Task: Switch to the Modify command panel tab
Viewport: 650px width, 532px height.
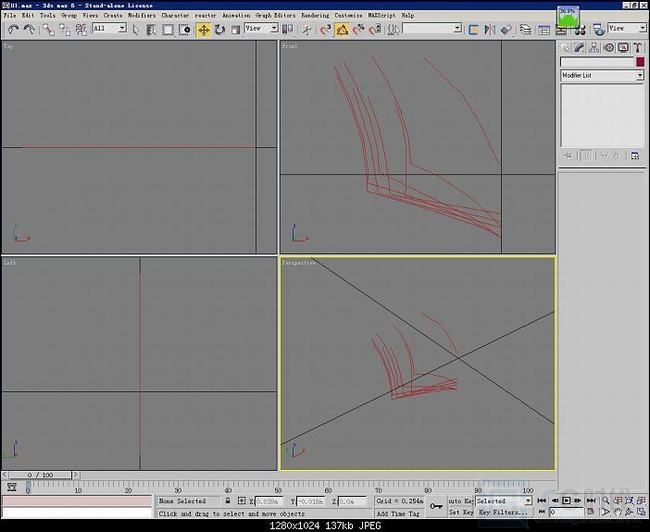Action: click(x=580, y=48)
